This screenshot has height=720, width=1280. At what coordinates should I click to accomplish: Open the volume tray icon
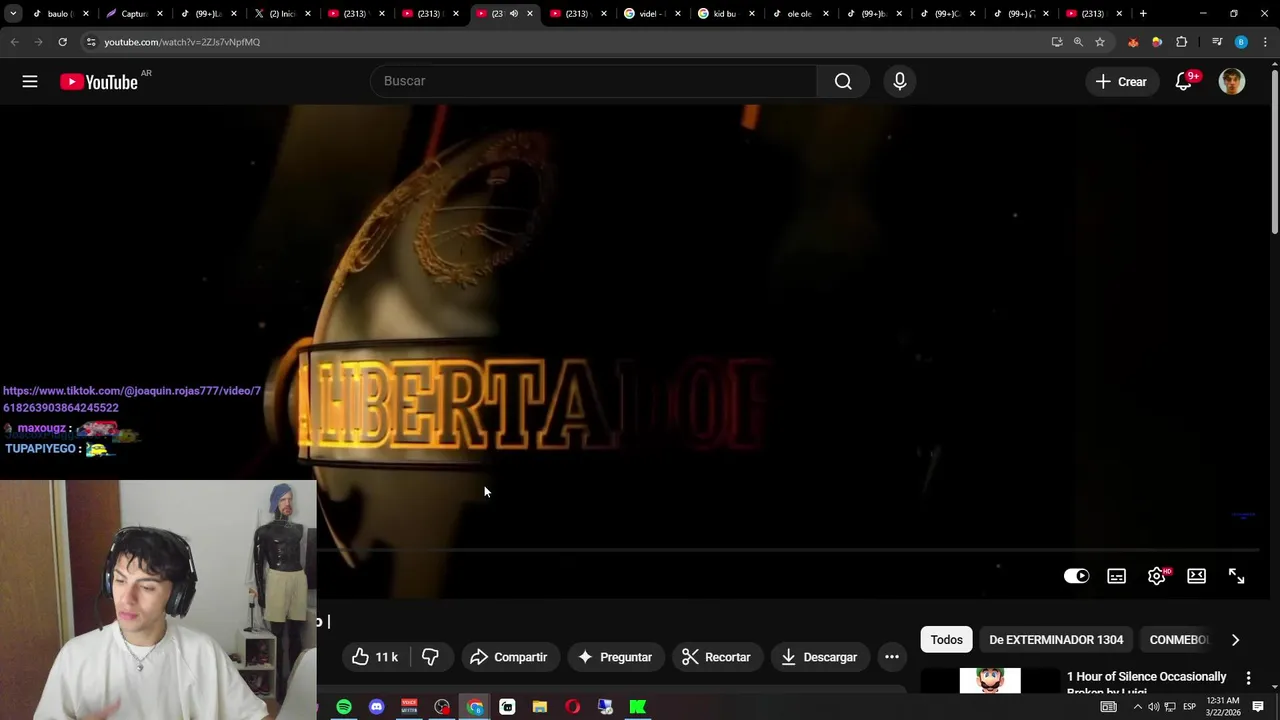[1153, 707]
